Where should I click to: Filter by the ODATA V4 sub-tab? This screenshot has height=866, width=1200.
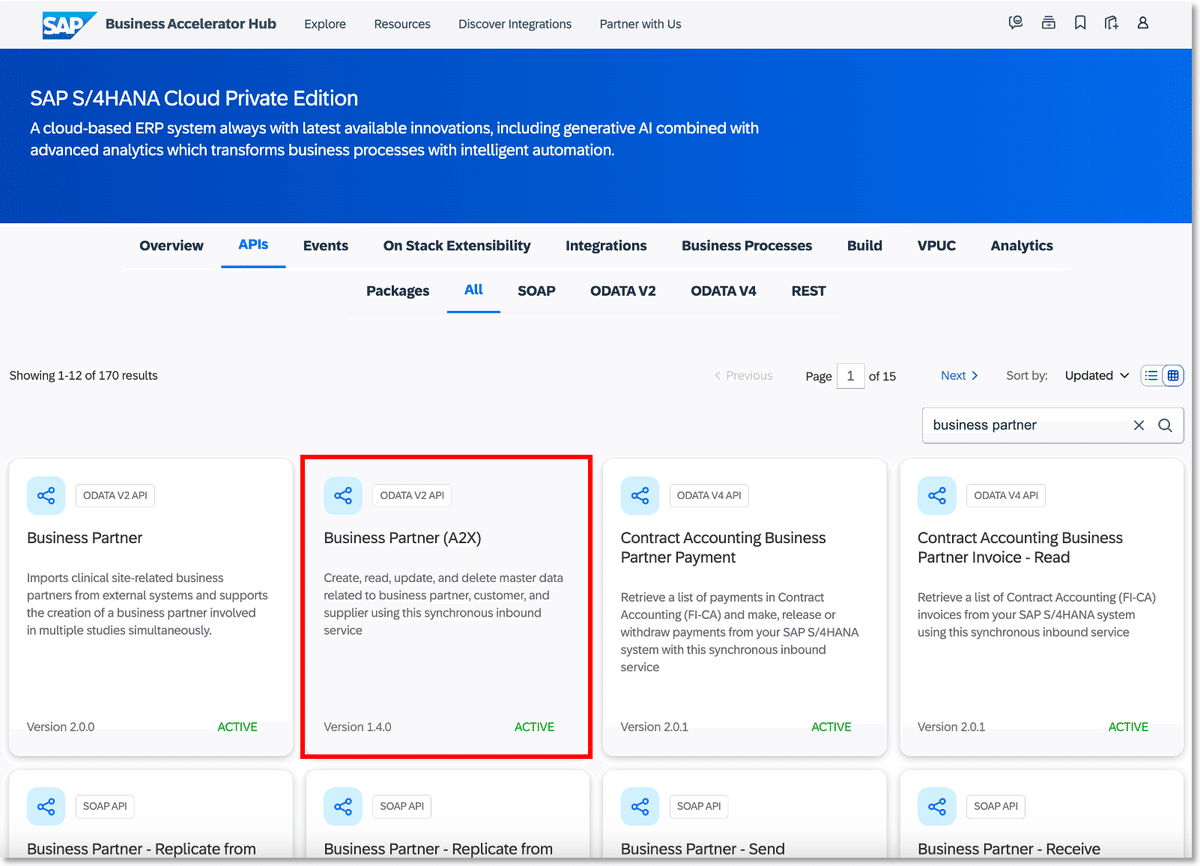point(724,291)
